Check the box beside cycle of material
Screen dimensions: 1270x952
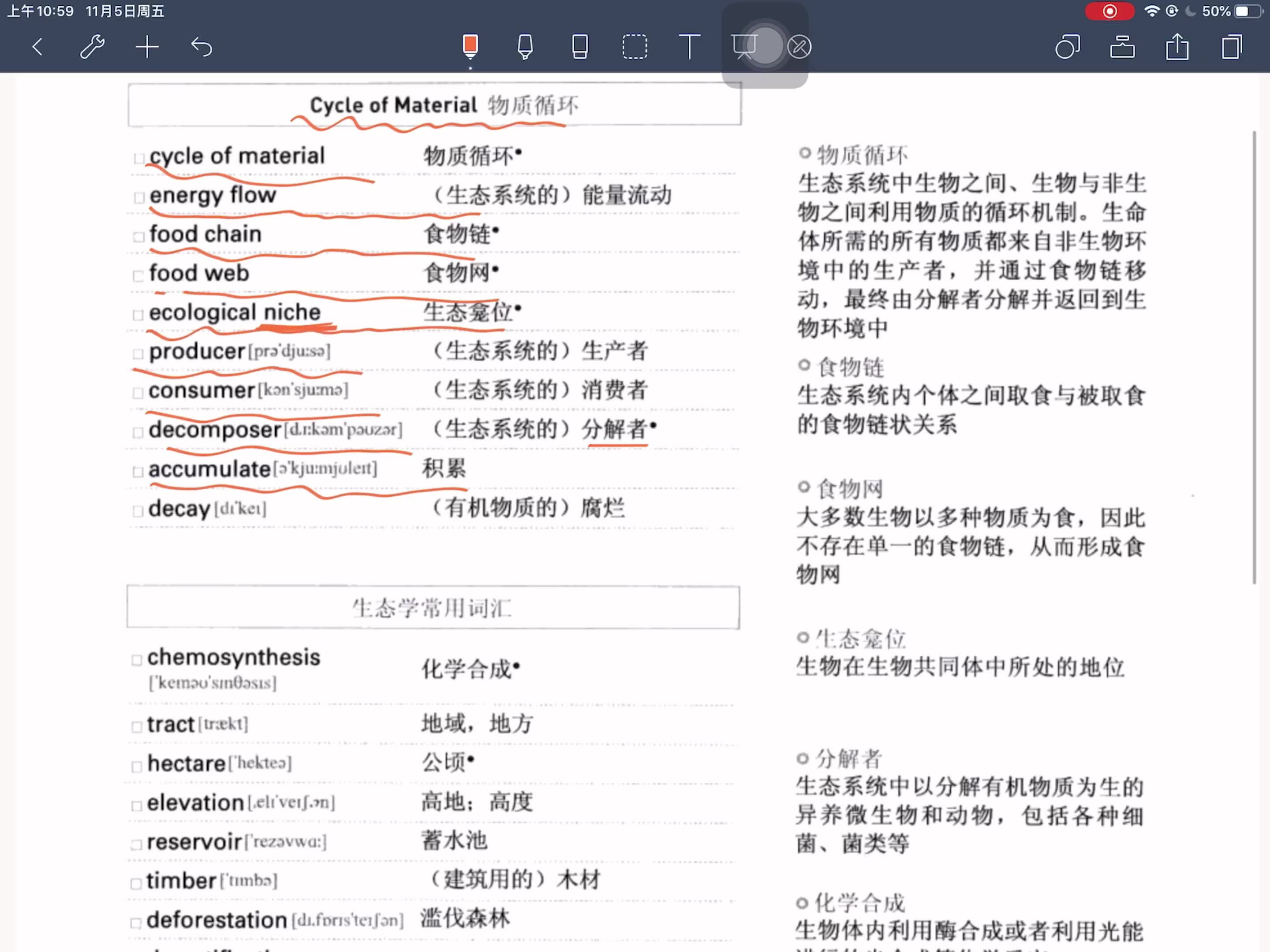point(138,158)
